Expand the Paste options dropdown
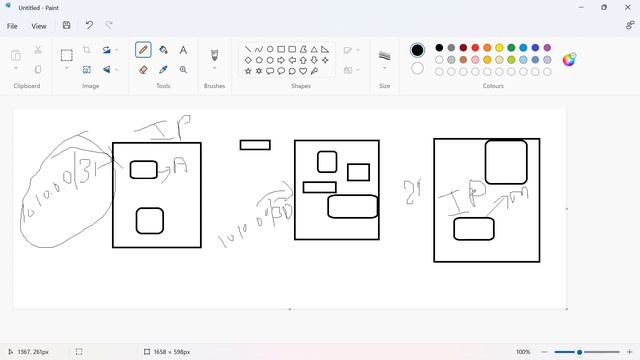This screenshot has width=640, height=360. [x=16, y=68]
